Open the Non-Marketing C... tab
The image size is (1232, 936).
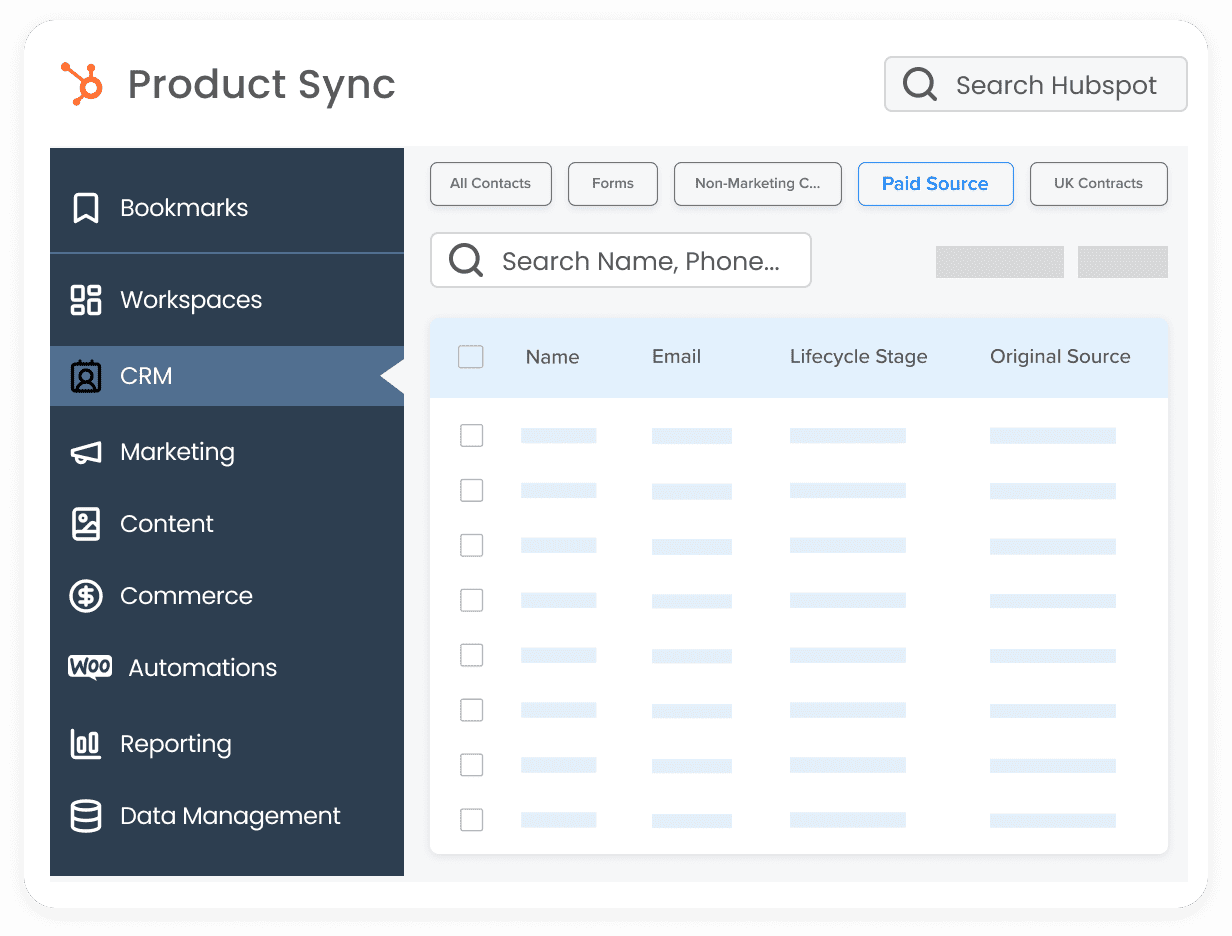click(x=758, y=184)
